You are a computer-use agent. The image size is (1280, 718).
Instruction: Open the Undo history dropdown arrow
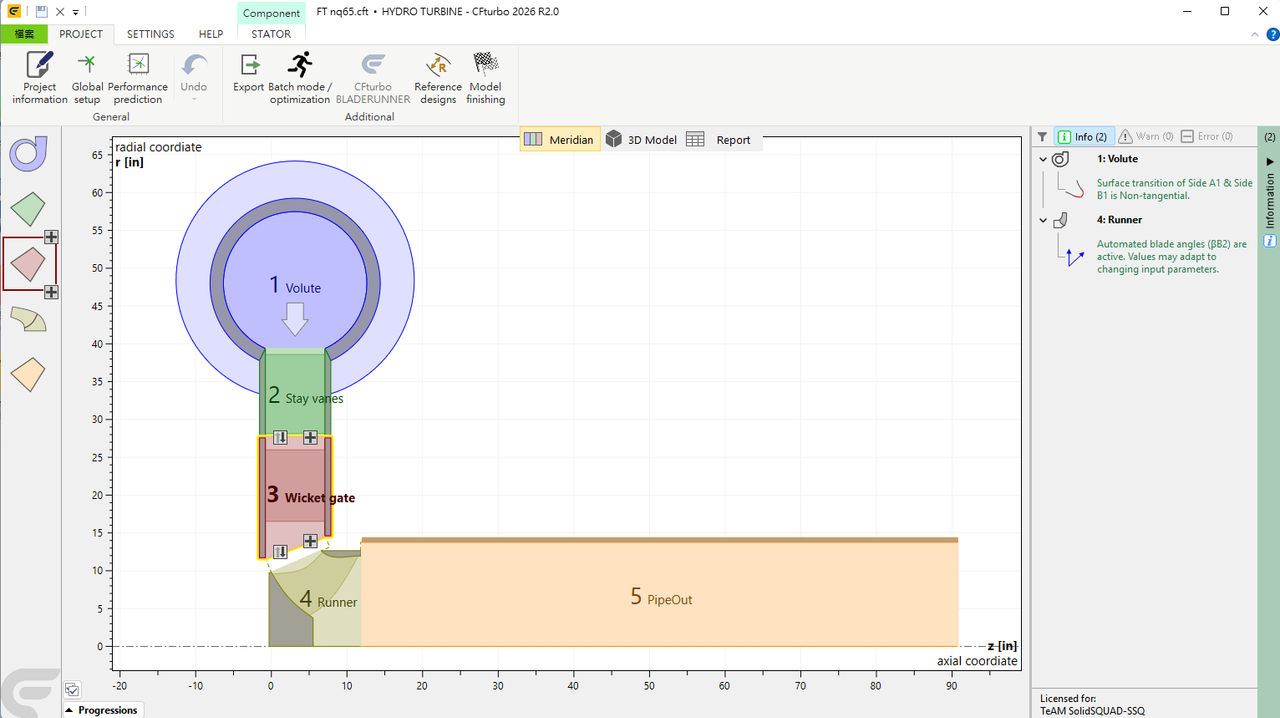pos(194,98)
